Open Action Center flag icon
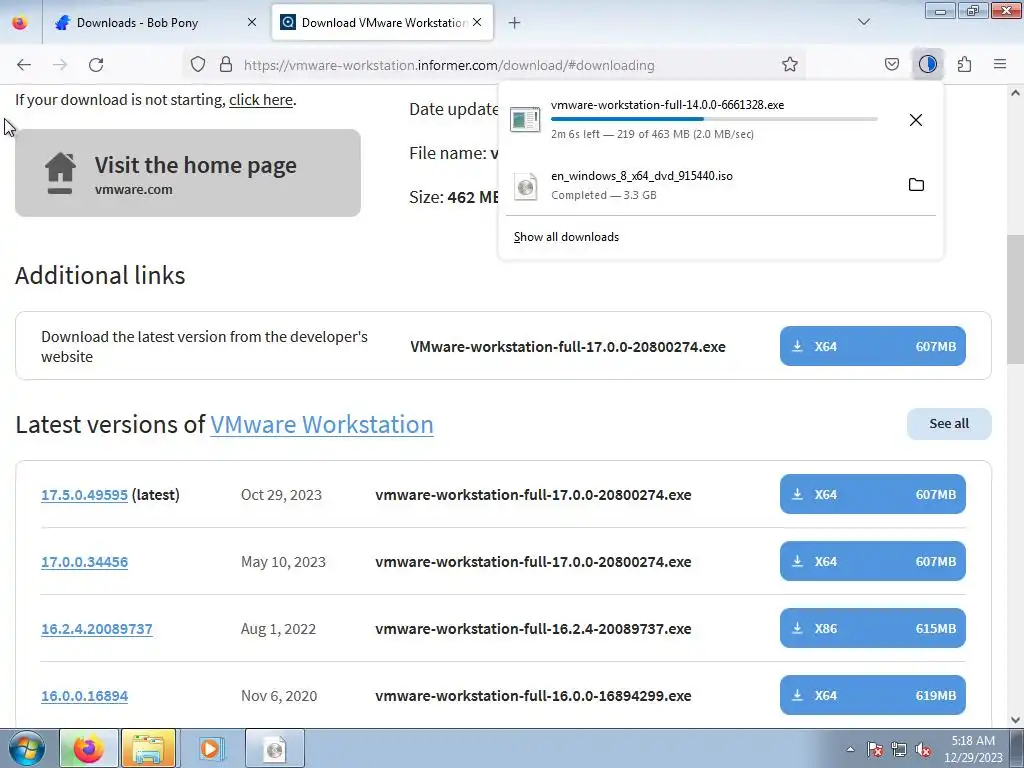This screenshot has width=1024, height=768. point(875,749)
